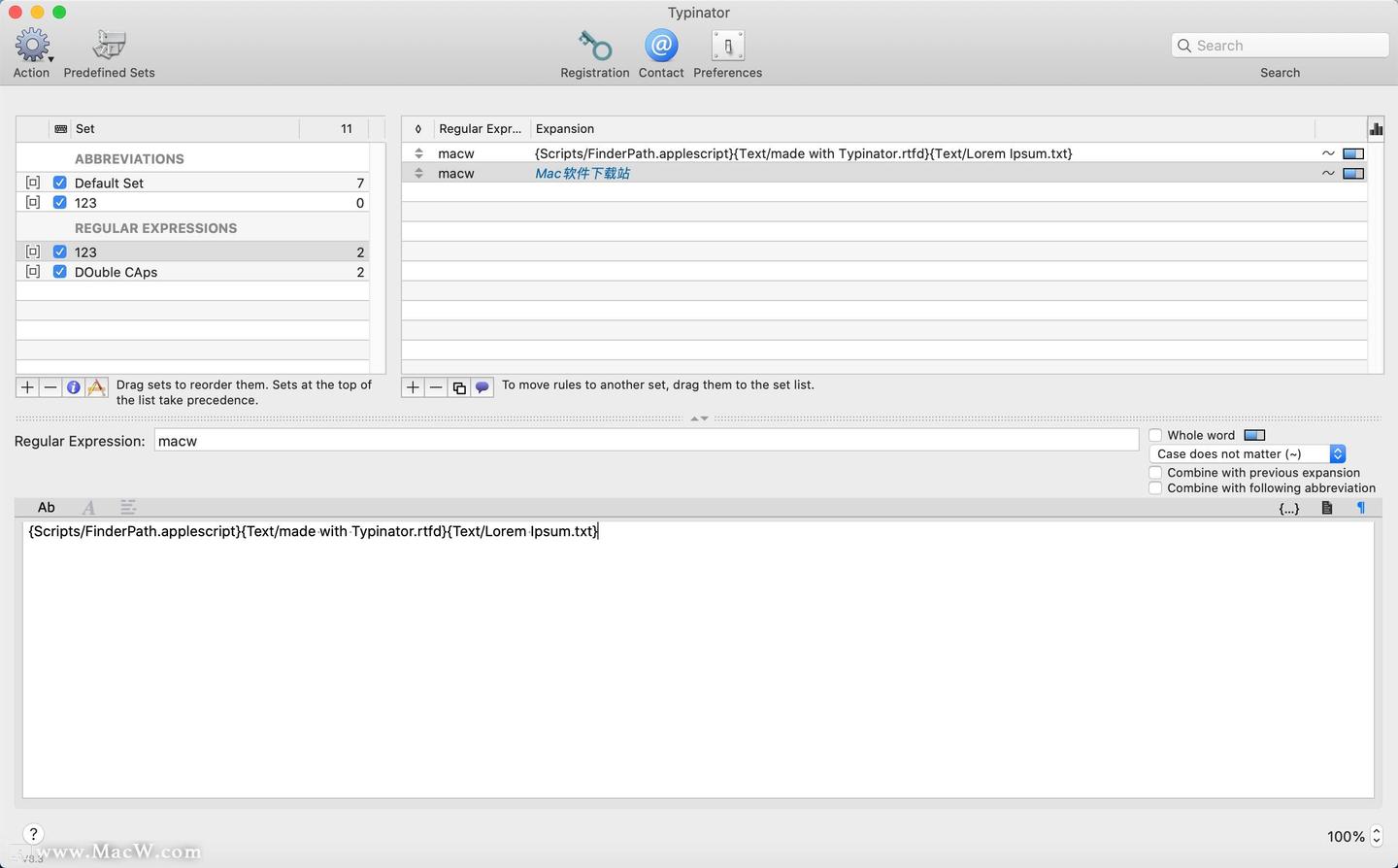Open the Registration window
Screen dimensions: 1398x868
point(595,45)
